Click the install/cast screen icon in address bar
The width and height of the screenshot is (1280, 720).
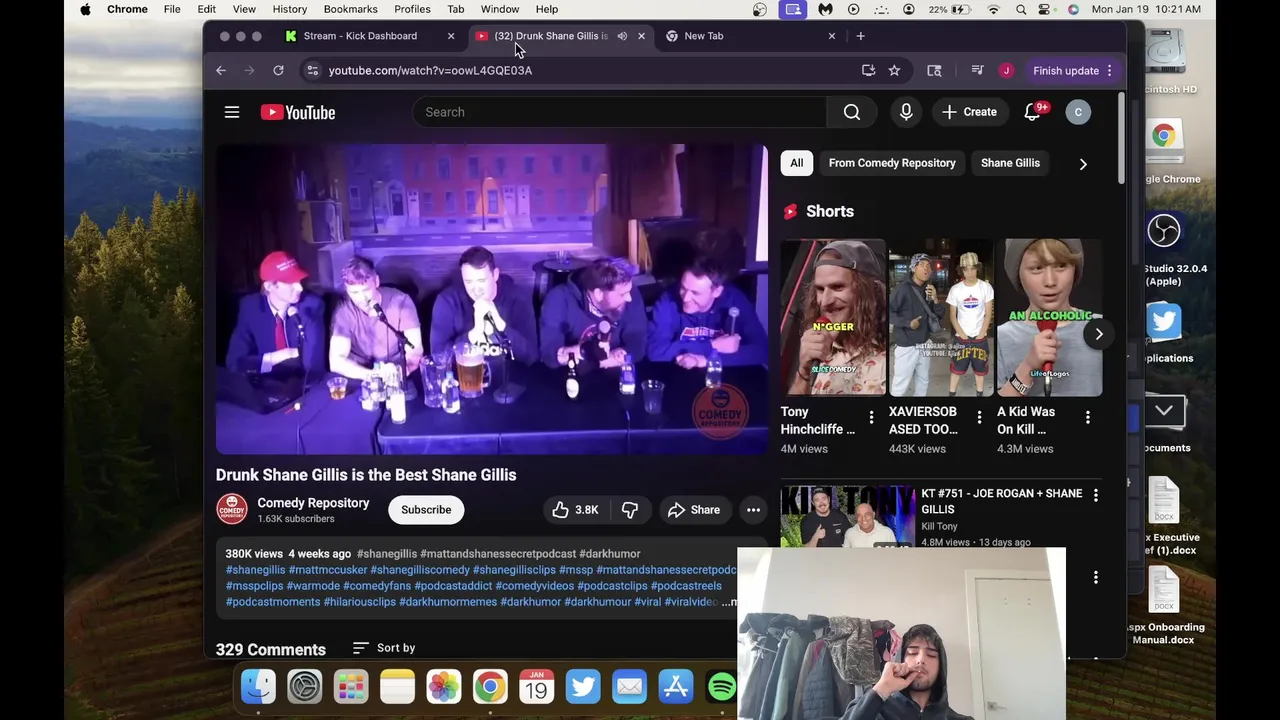pyautogui.click(x=868, y=70)
